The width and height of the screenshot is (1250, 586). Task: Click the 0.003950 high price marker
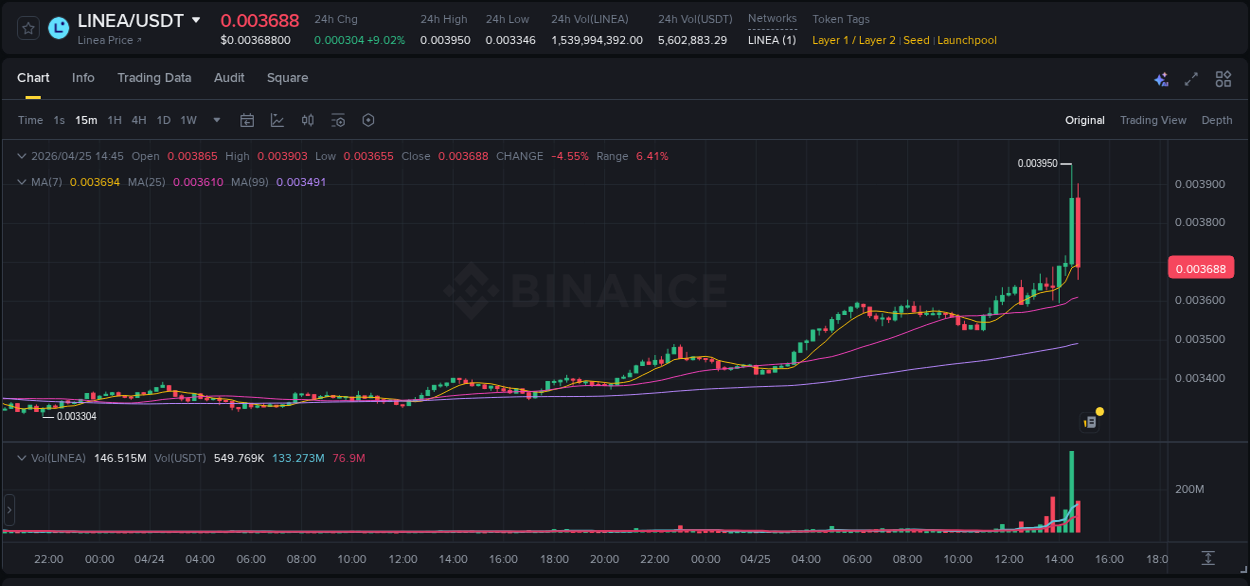coord(1037,163)
